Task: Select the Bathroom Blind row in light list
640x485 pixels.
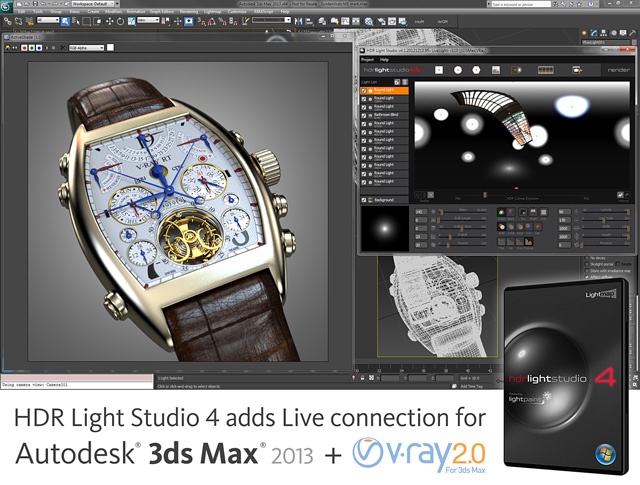Action: pos(384,116)
